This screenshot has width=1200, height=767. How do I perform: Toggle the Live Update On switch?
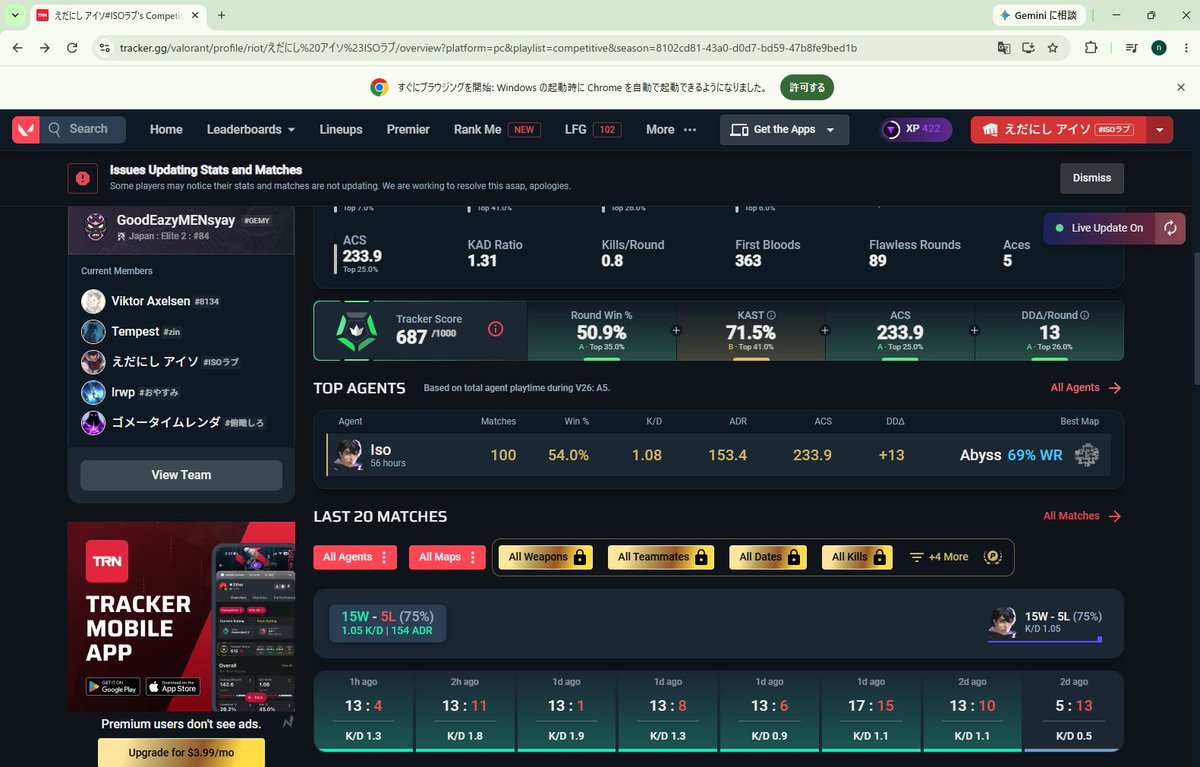[x=1099, y=228]
